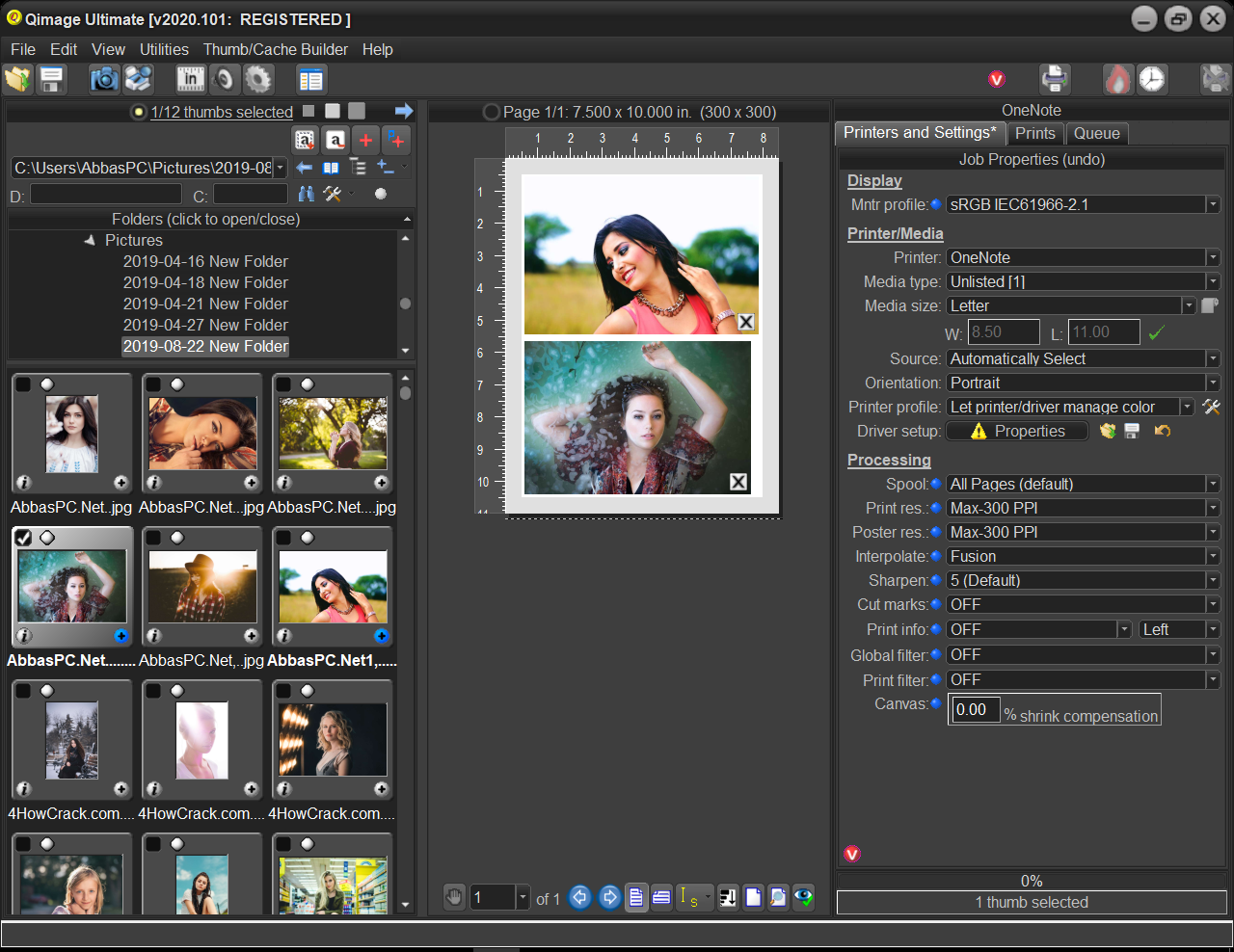This screenshot has width=1234, height=952.
Task: Open the gear settings icon
Action: (x=258, y=79)
